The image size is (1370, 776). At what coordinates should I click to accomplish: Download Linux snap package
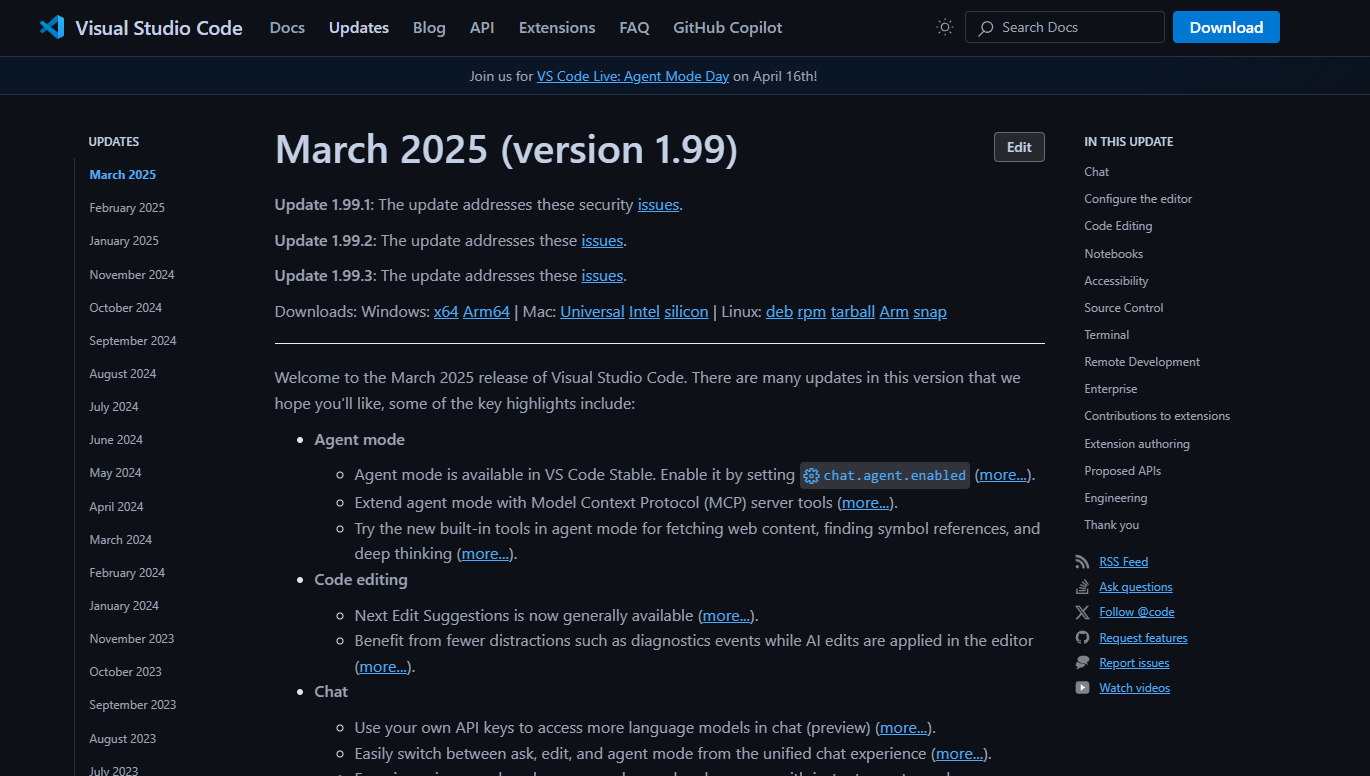(x=930, y=312)
